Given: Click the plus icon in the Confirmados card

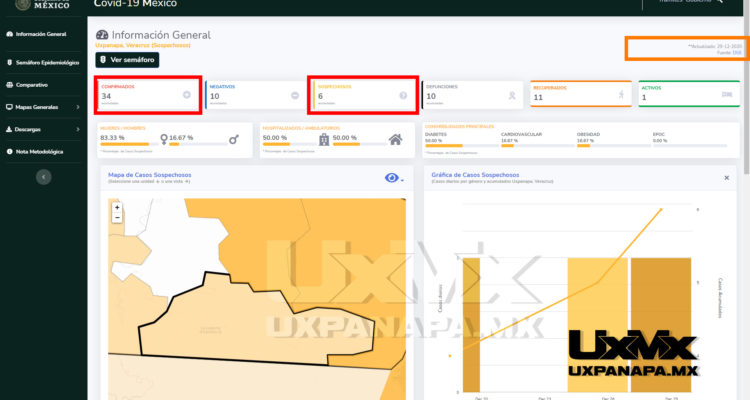Looking at the screenshot, I should [187, 95].
